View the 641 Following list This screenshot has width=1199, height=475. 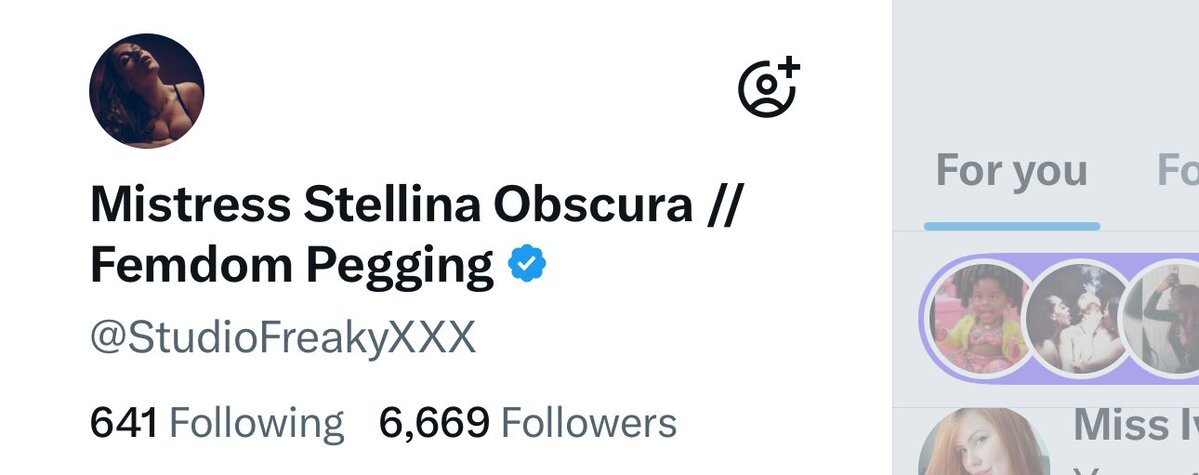pyautogui.click(x=217, y=423)
